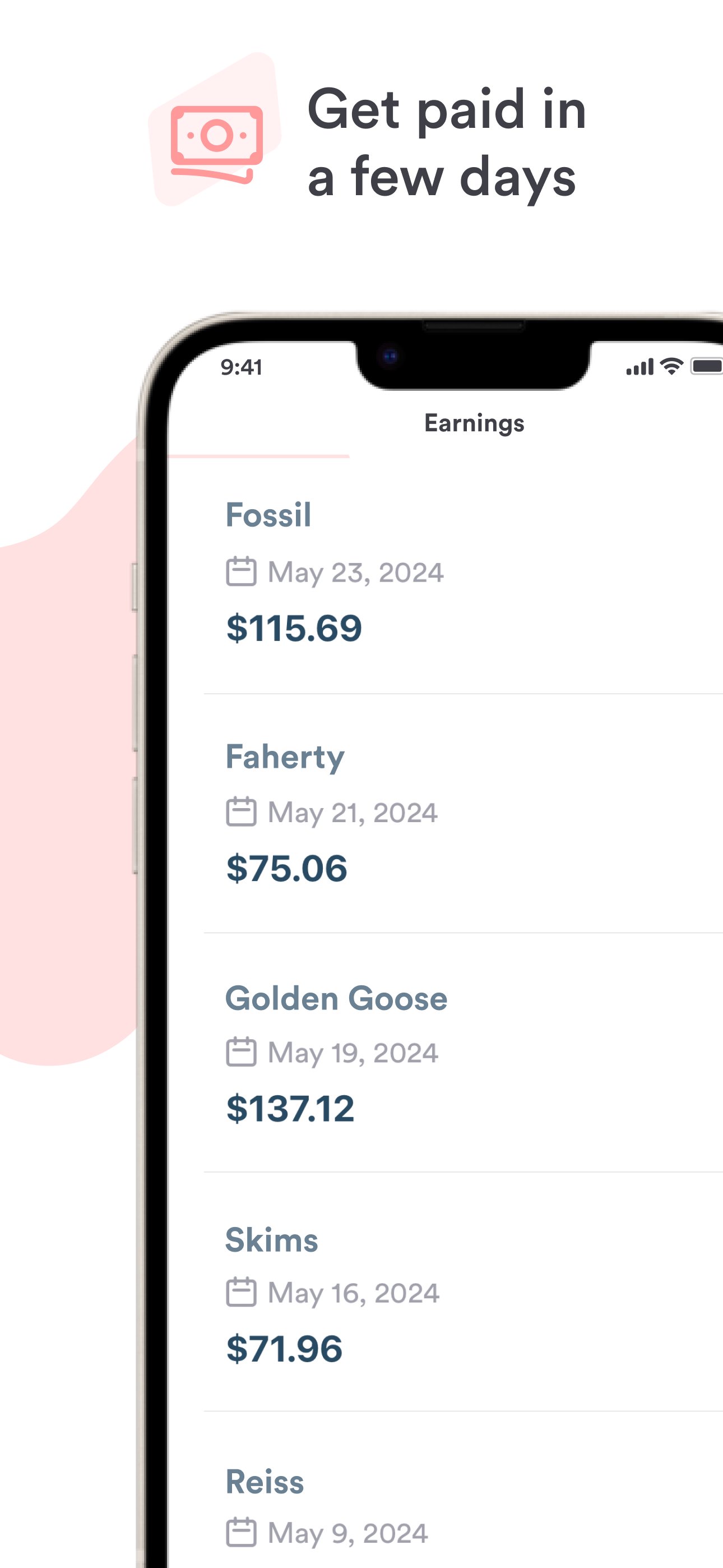The width and height of the screenshot is (723, 1568).
Task: Click the calendar icon beside May 23, 2024
Action: [241, 571]
